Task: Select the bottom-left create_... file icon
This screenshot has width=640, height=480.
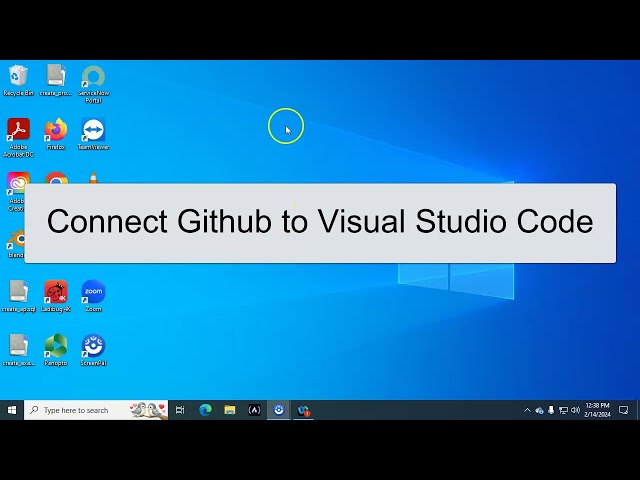Action: pyautogui.click(x=18, y=350)
